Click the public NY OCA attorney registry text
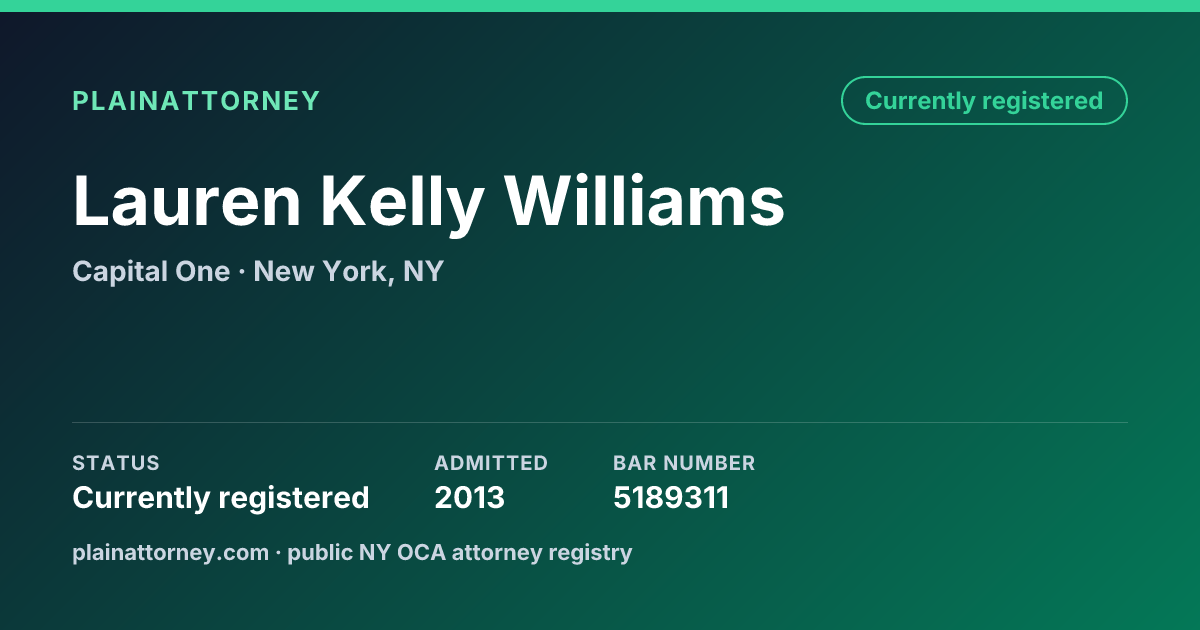Image resolution: width=1200 pixels, height=630 pixels. [x=460, y=553]
